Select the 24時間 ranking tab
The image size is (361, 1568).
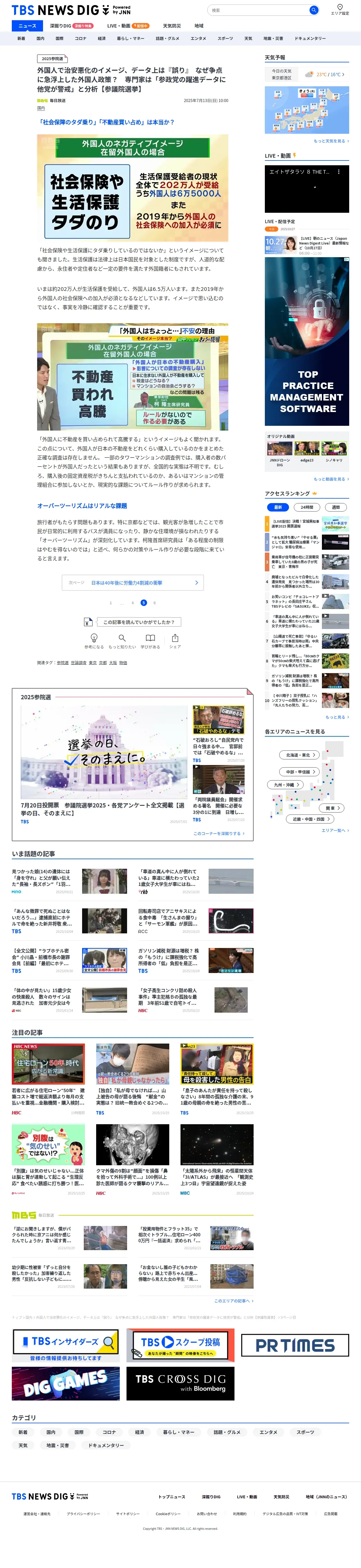pos(307,507)
